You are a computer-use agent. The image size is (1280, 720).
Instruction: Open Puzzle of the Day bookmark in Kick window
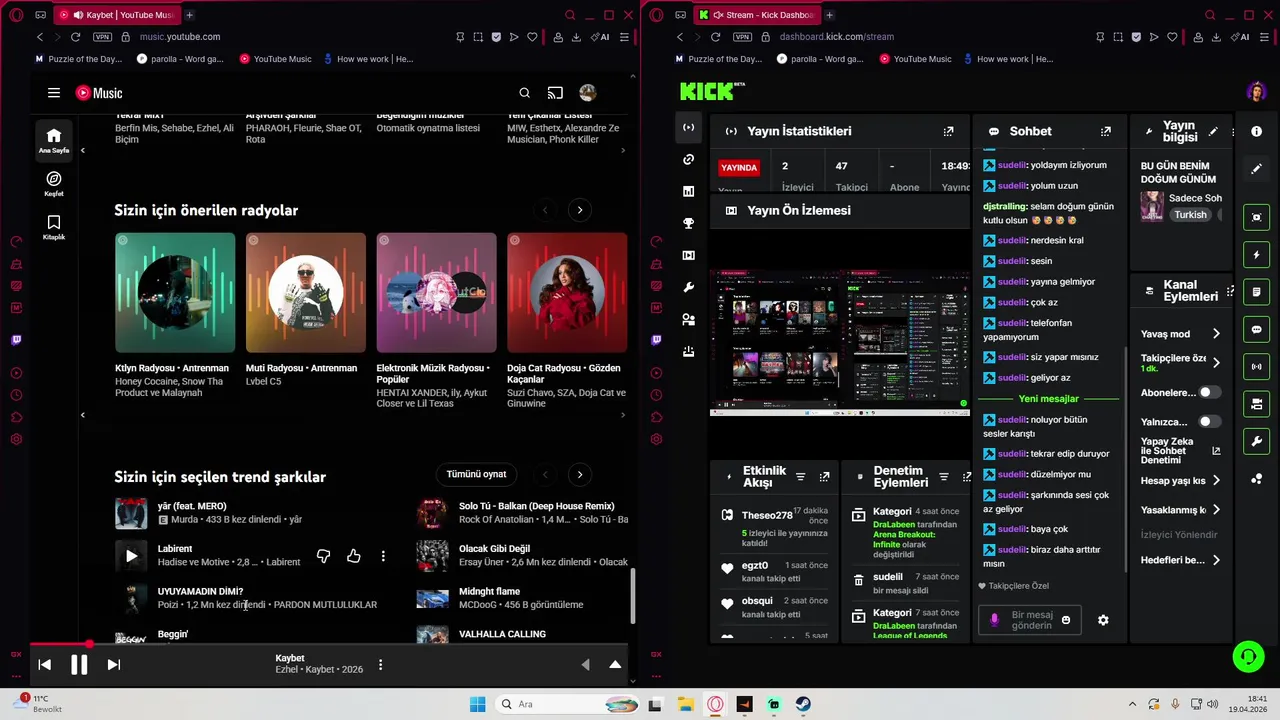(718, 59)
